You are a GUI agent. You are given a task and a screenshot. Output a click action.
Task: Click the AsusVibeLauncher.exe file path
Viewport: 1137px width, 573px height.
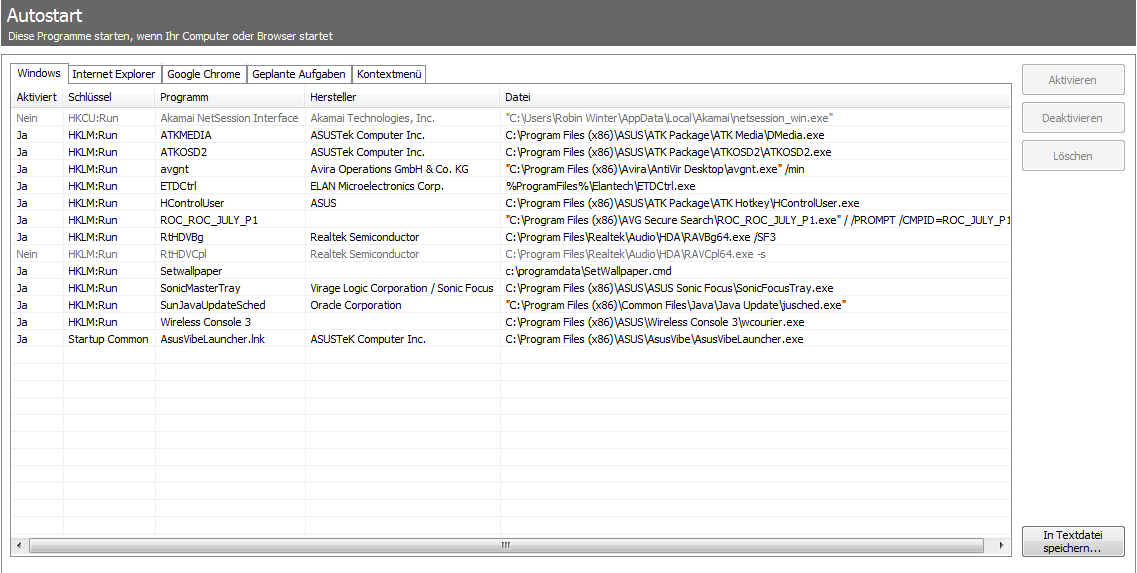point(653,339)
